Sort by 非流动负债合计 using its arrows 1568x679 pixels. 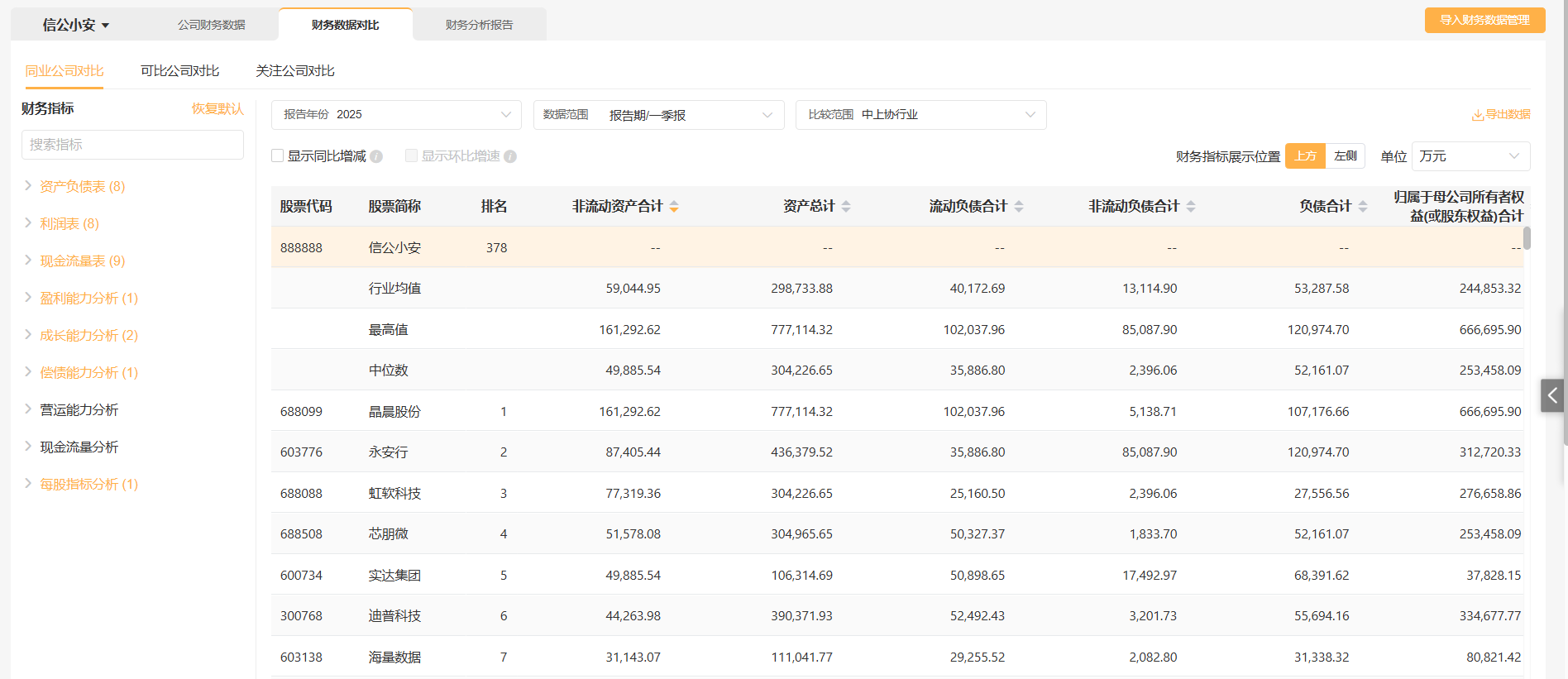point(1191,207)
